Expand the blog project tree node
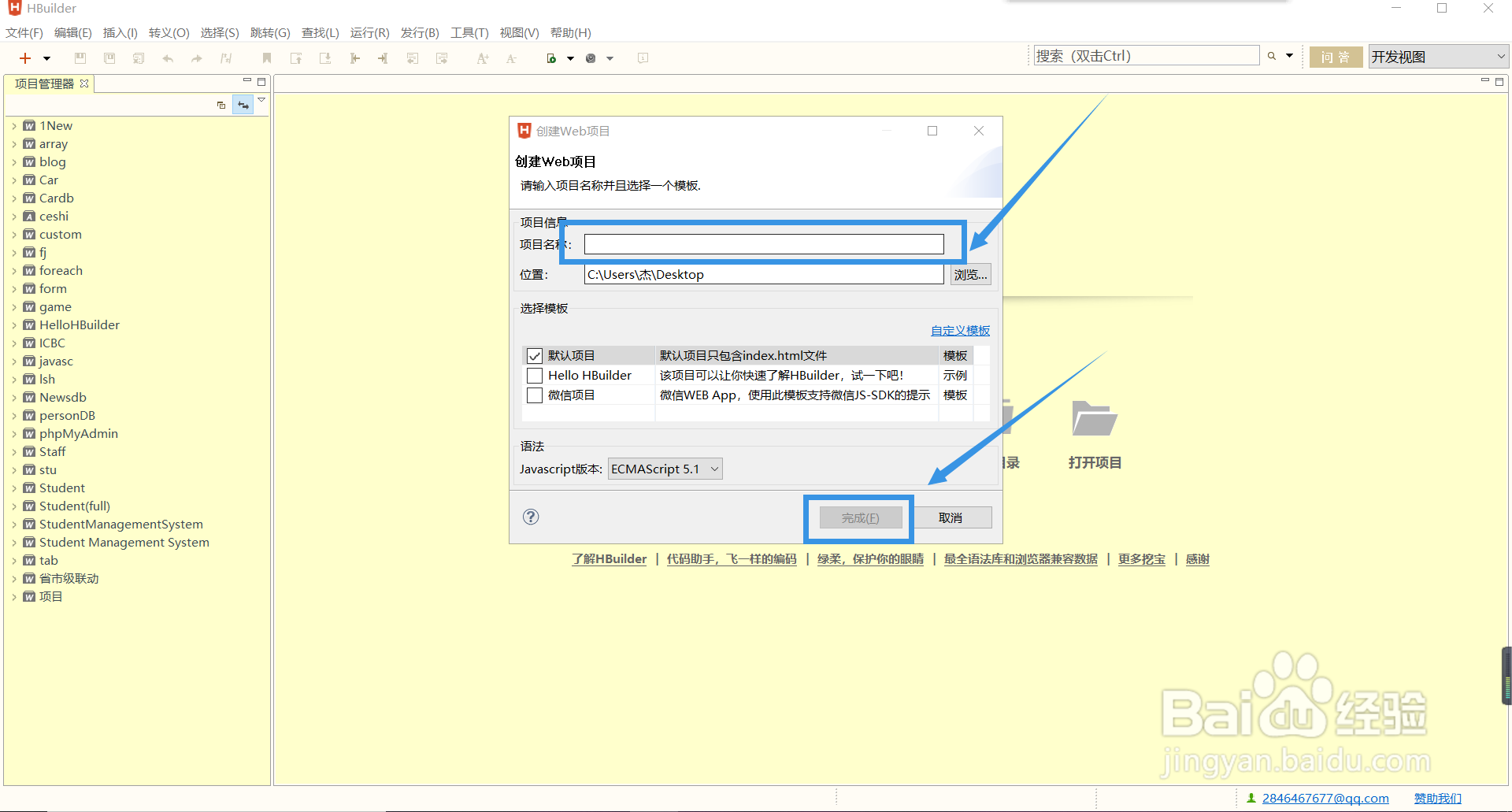1512x812 pixels. 14,162
